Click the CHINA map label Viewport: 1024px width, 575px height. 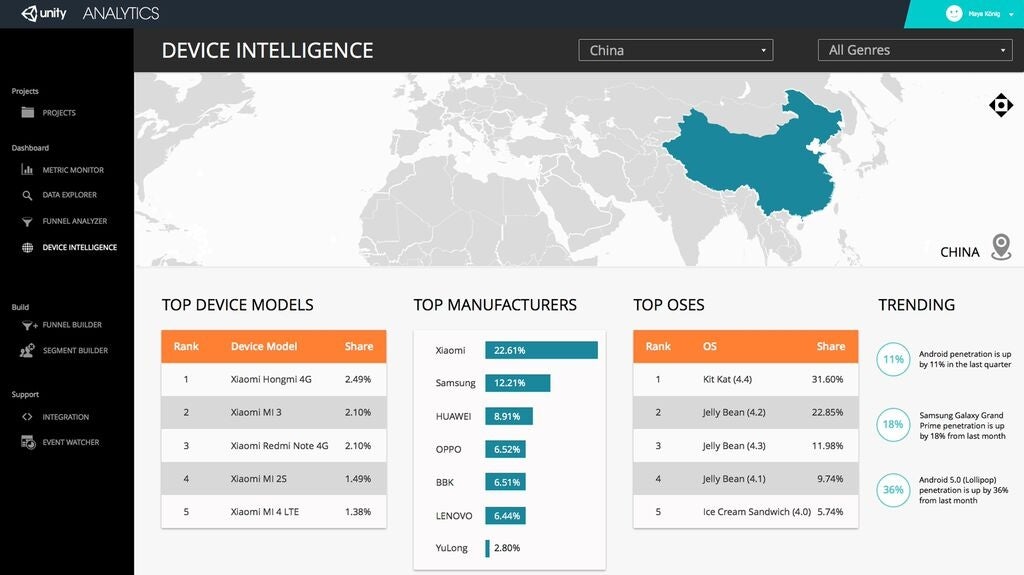959,252
